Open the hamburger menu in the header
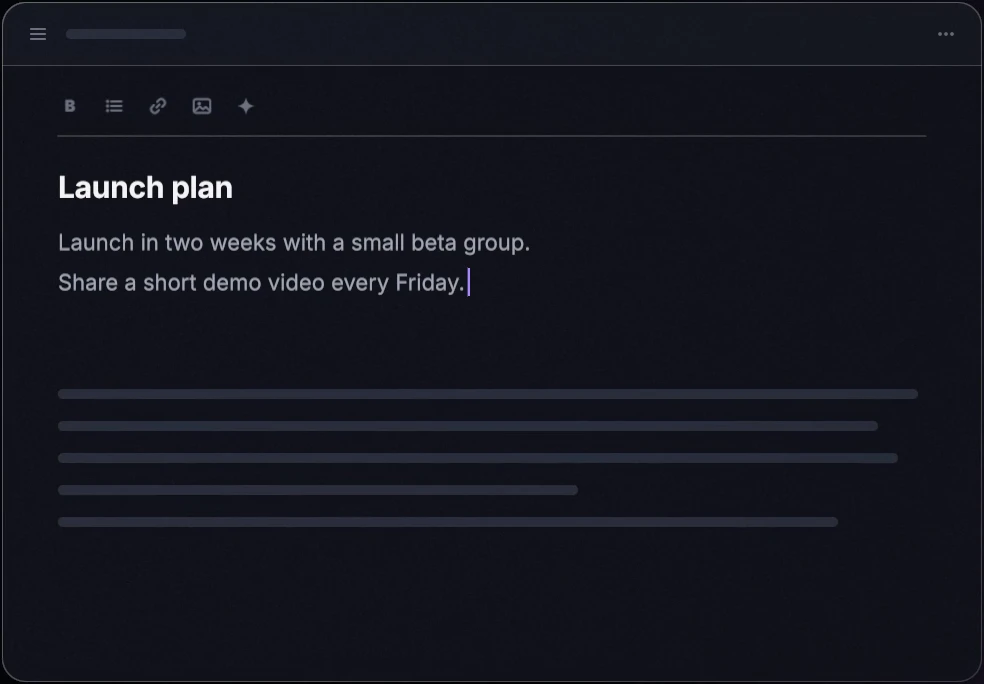Screen dimensions: 984x684 click(x=38, y=34)
